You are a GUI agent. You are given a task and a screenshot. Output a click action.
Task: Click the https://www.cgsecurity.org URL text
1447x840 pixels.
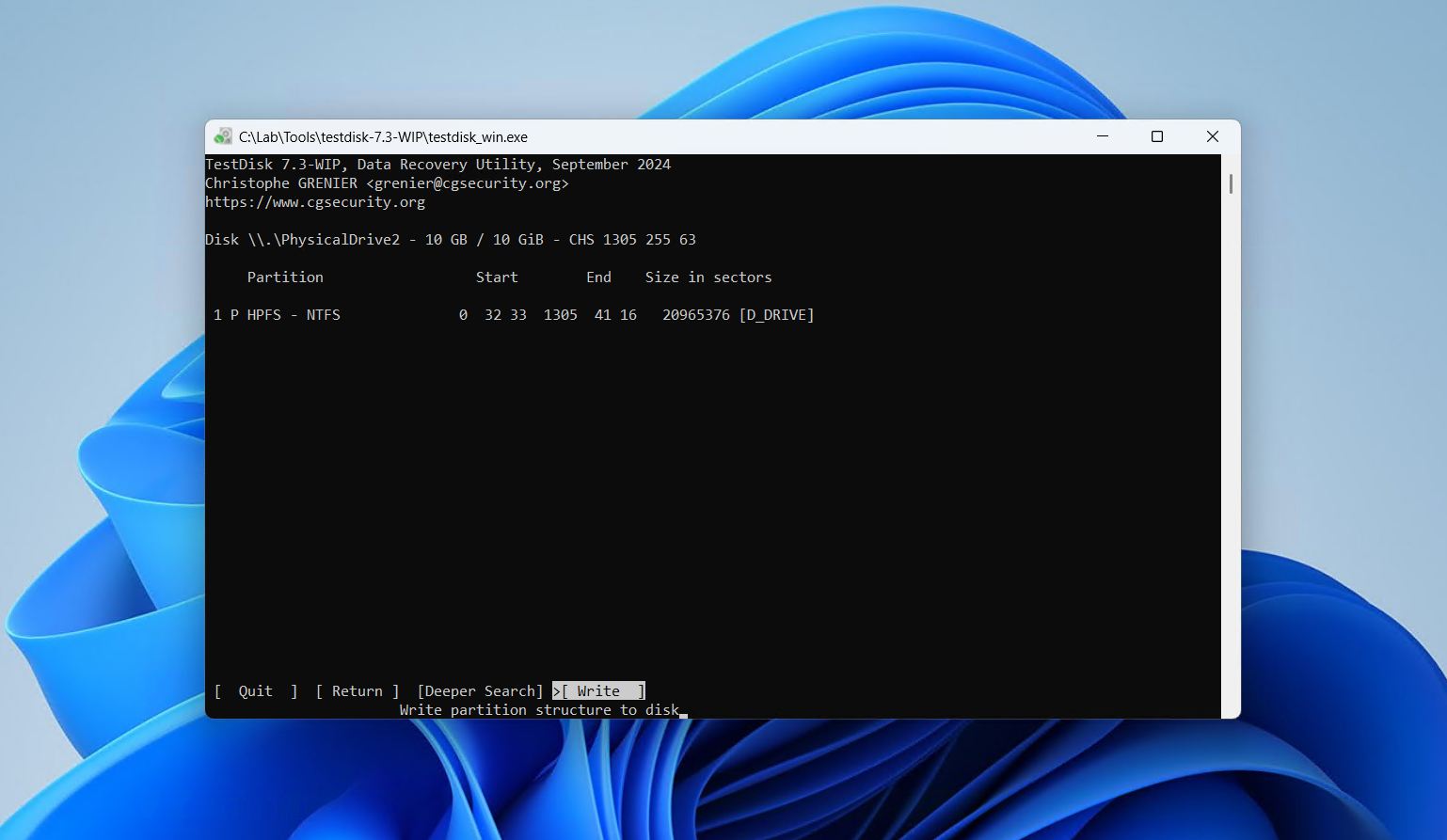tap(315, 202)
